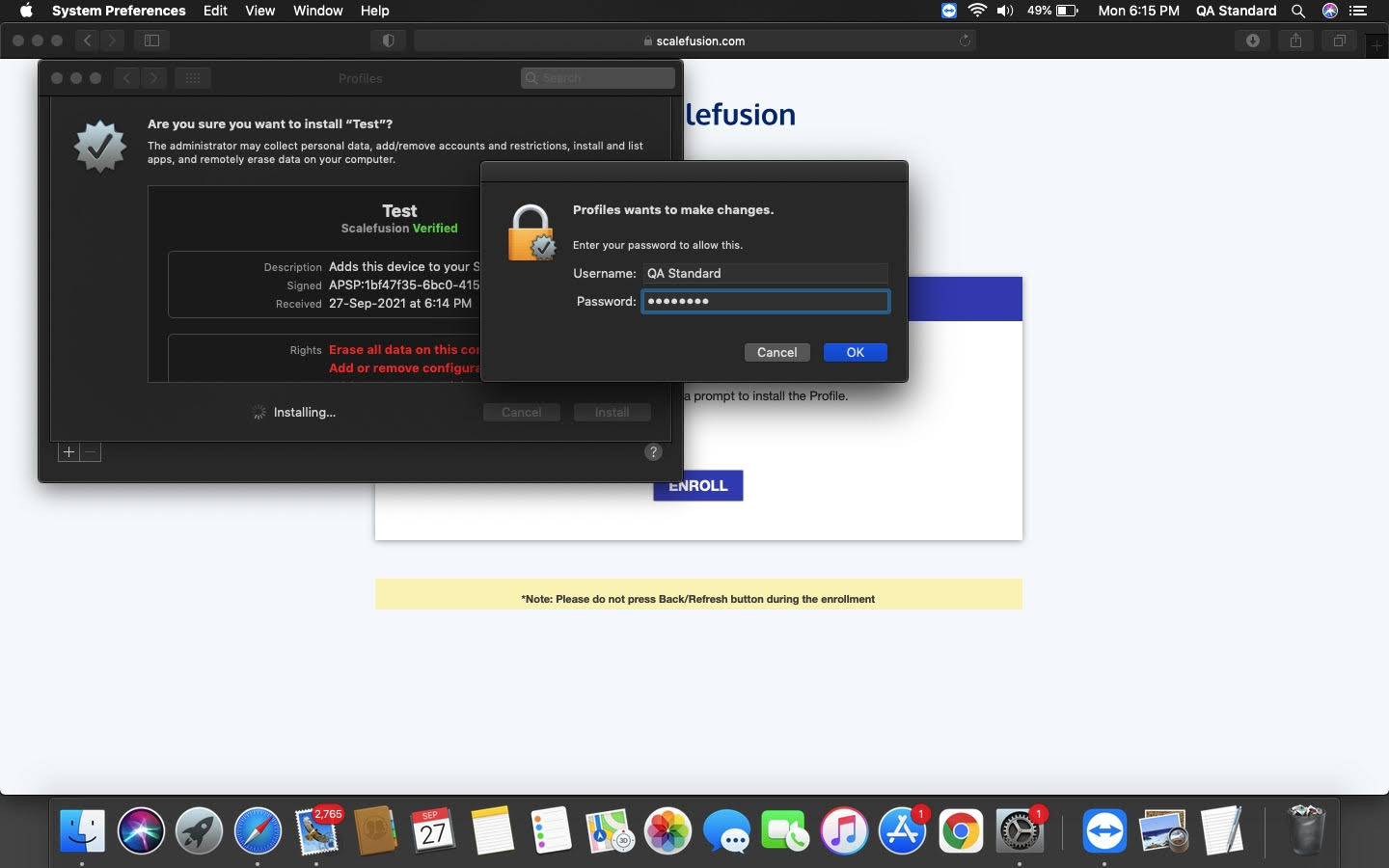The width and height of the screenshot is (1389, 868).
Task: Reload the Safari page
Action: click(x=964, y=41)
